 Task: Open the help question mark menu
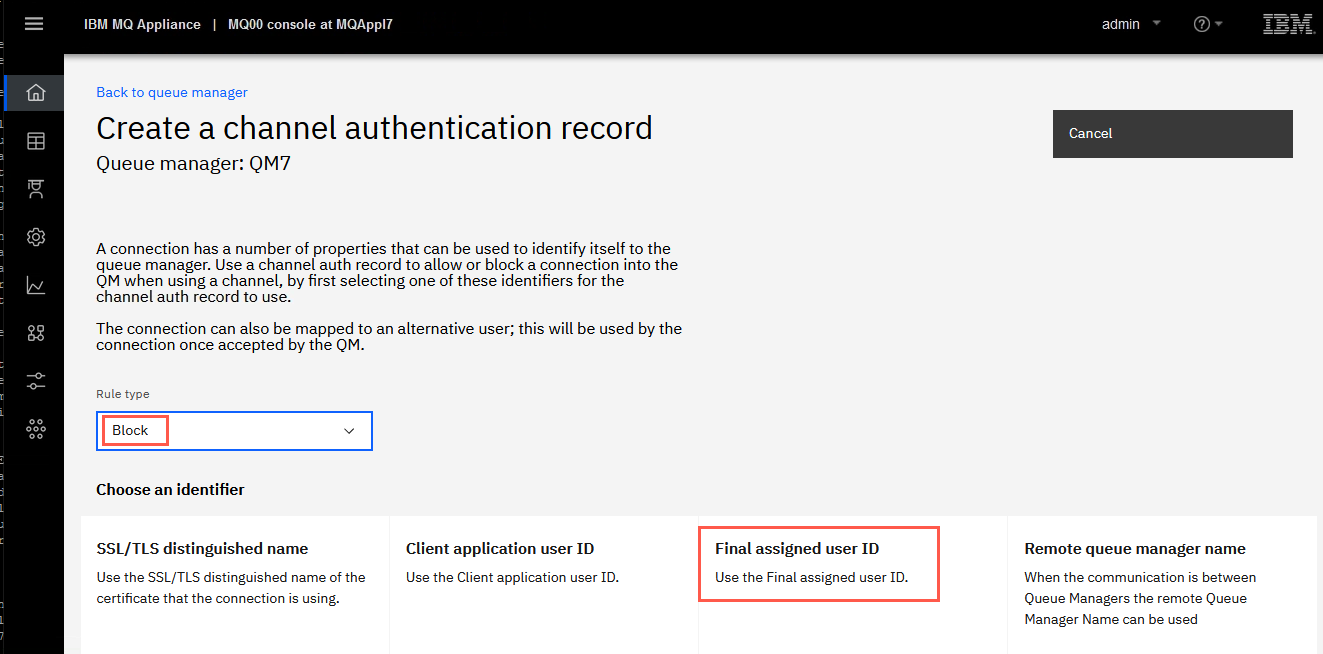[x=1208, y=24]
